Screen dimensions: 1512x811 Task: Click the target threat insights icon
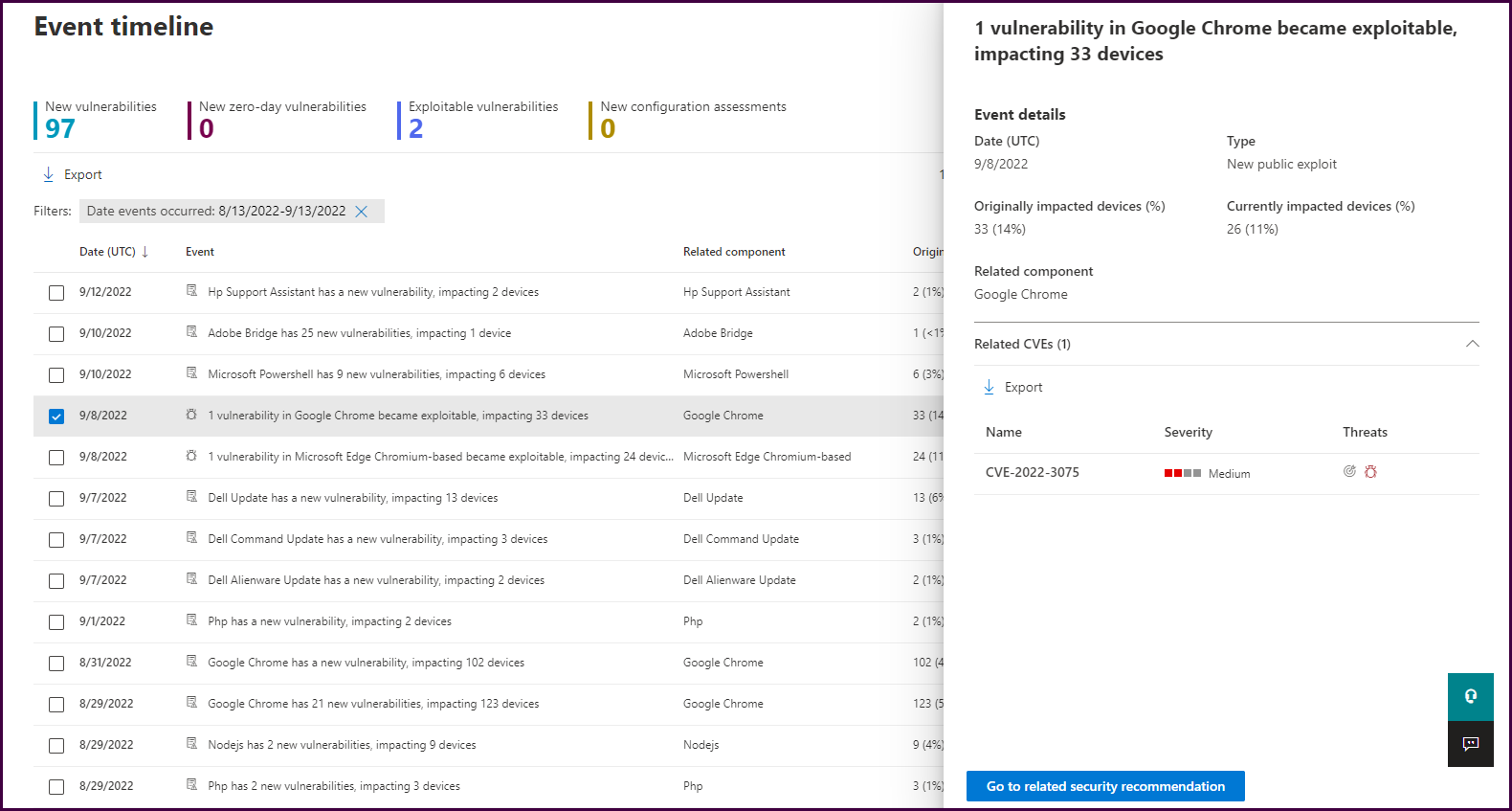pyautogui.click(x=1349, y=471)
